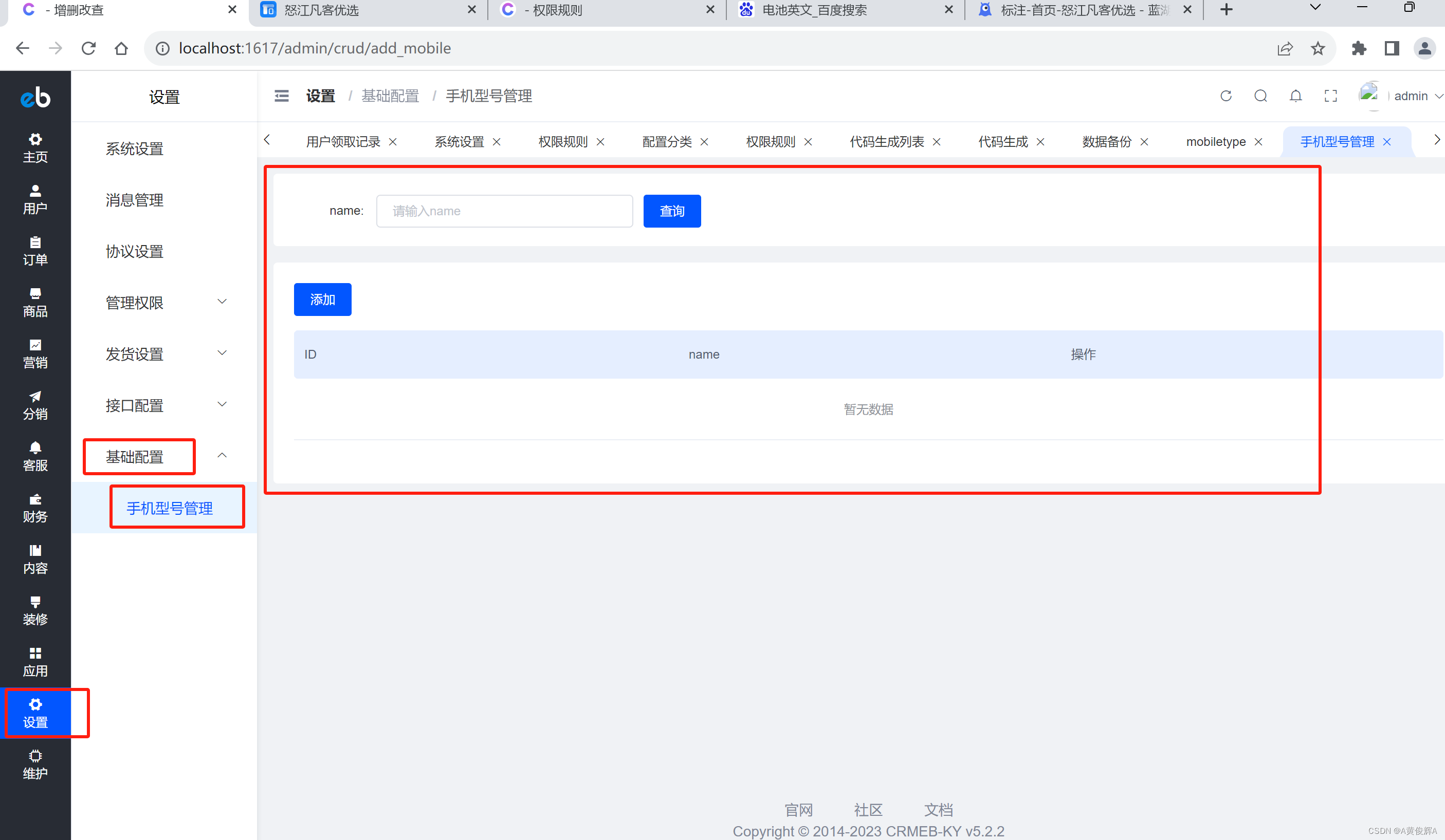Toggle fullscreen mode icon
This screenshot has height=840, width=1445.
tap(1330, 96)
